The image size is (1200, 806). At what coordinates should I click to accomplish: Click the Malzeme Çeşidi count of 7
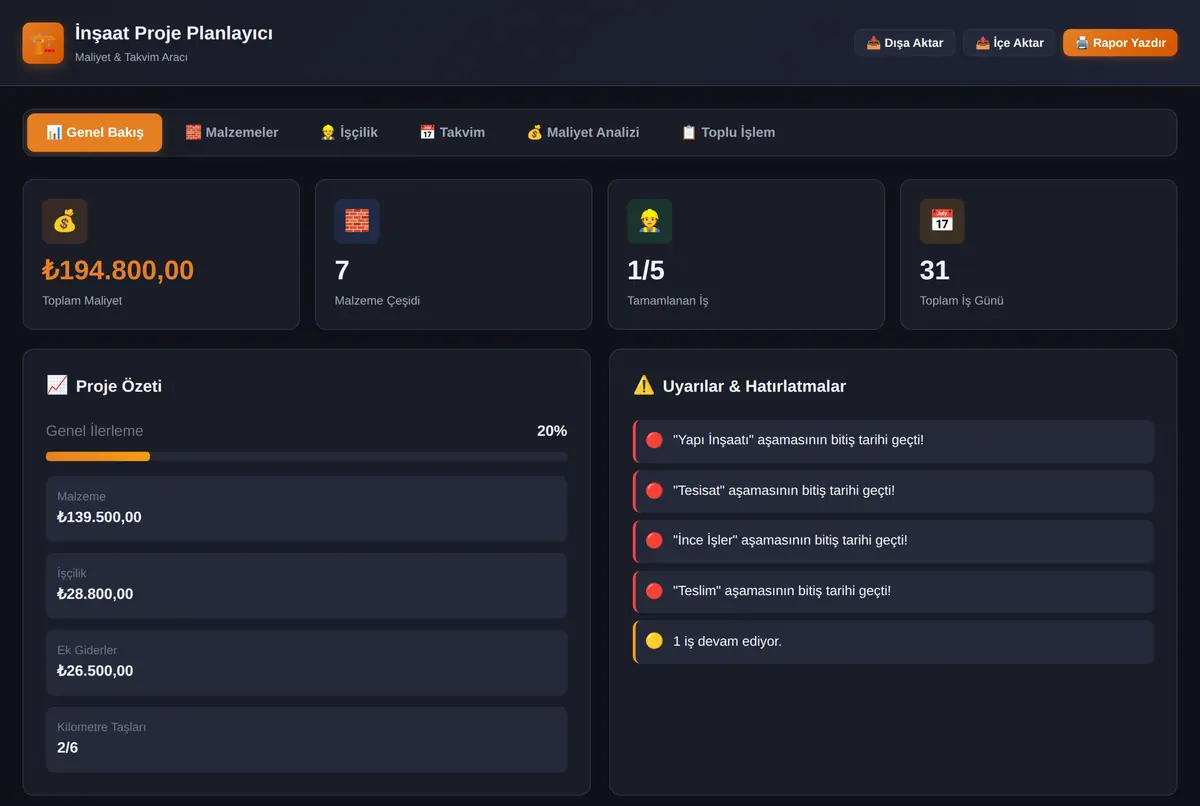[x=342, y=270]
